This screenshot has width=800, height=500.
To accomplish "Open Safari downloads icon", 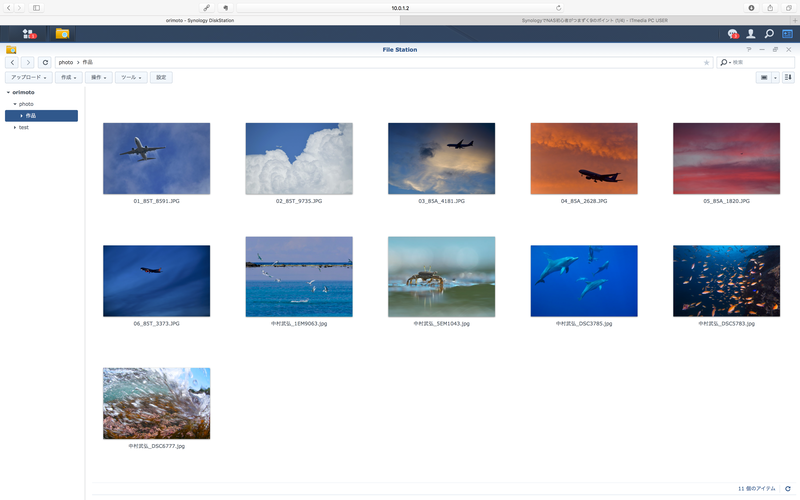I will [752, 8].
